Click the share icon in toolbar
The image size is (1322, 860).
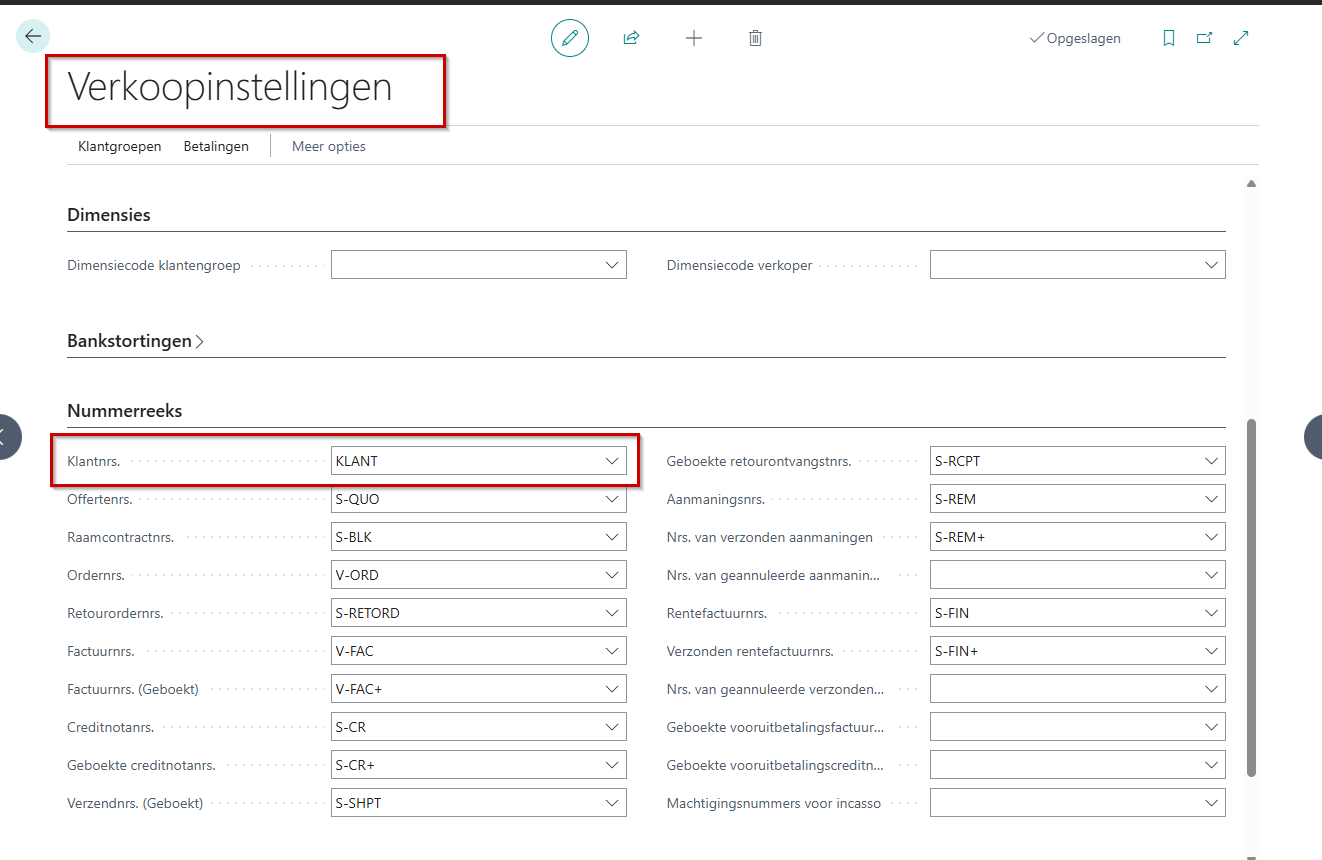(x=631, y=38)
